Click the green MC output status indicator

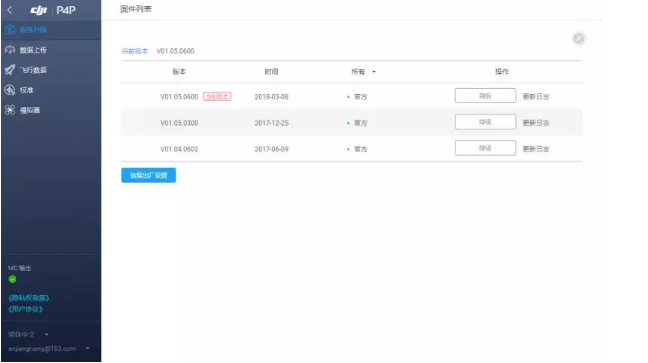tap(12, 279)
